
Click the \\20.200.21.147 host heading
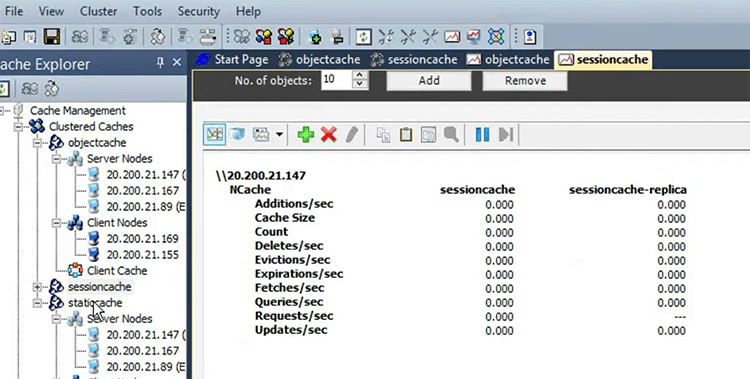coord(261,176)
